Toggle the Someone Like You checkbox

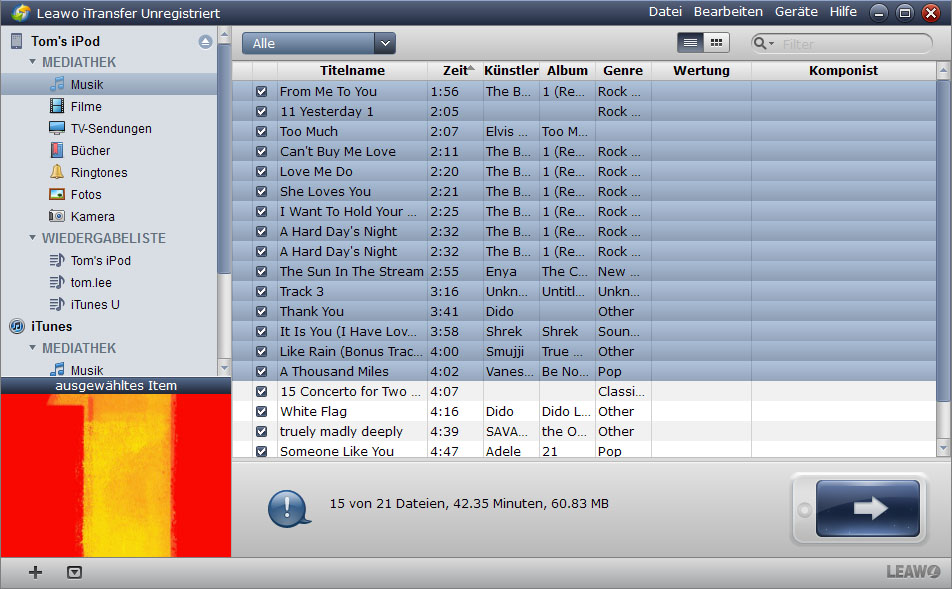click(x=262, y=451)
